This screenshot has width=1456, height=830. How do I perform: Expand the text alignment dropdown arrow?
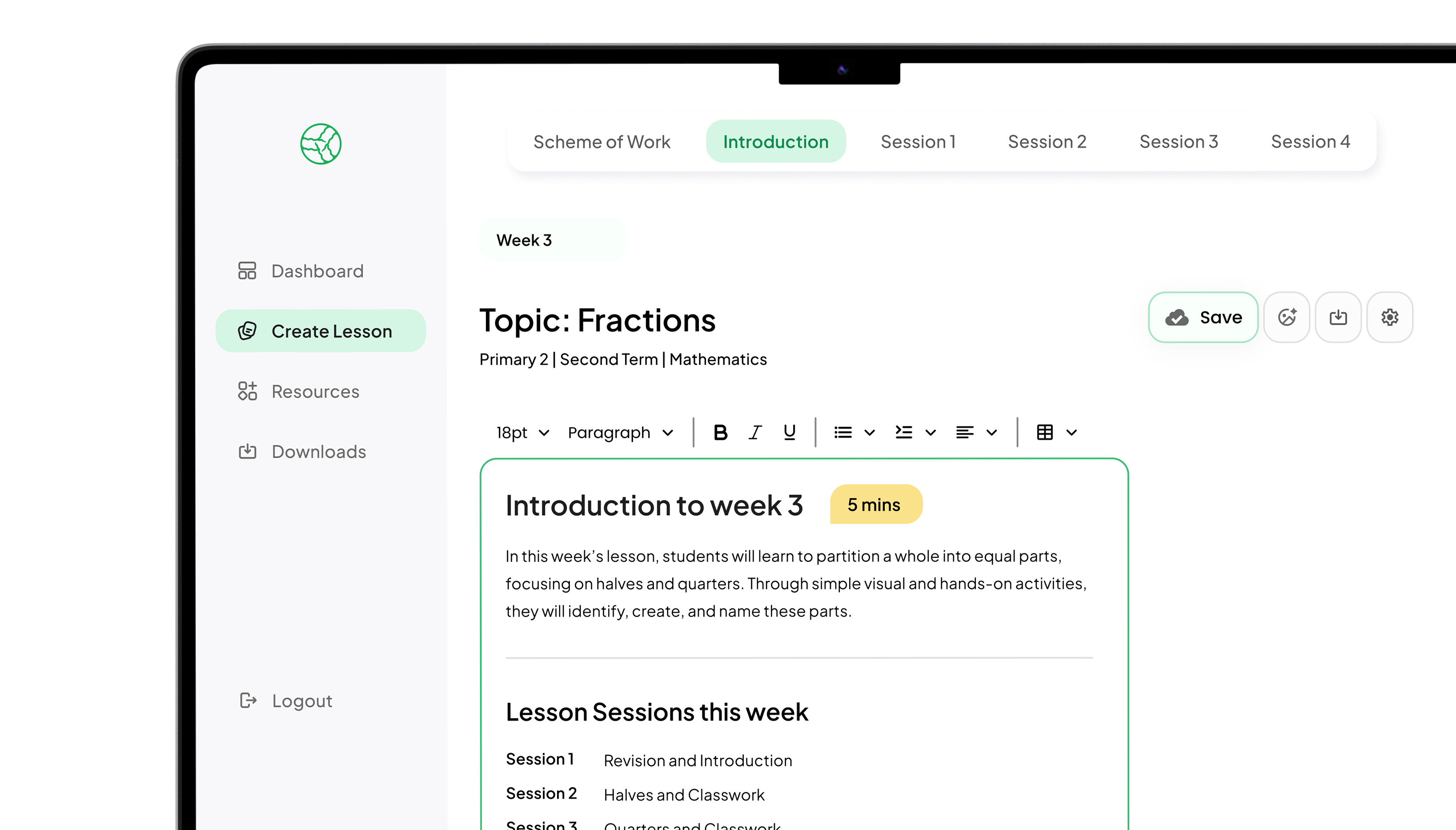(x=992, y=433)
